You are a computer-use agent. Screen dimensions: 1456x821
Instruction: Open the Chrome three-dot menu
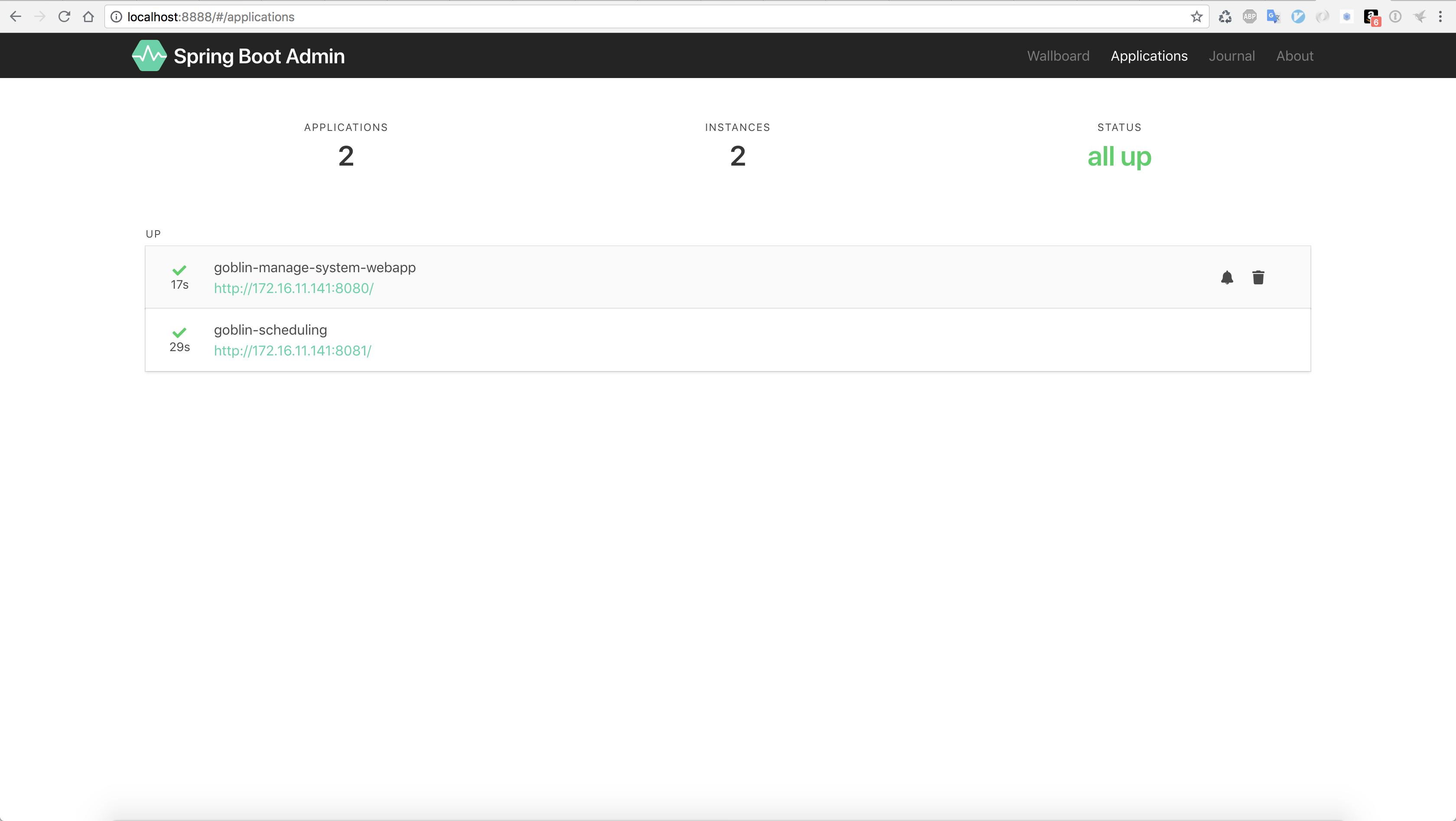(1440, 17)
